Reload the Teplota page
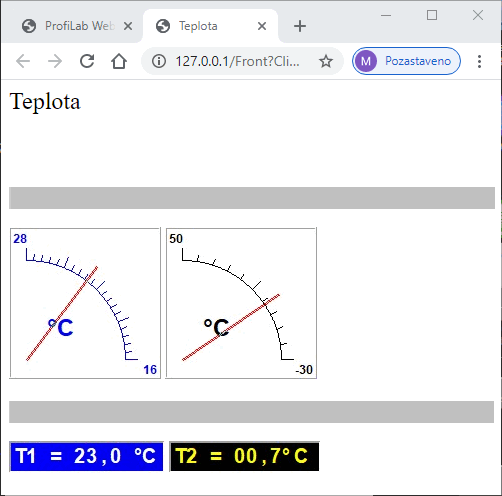502x496 pixels. point(87,61)
